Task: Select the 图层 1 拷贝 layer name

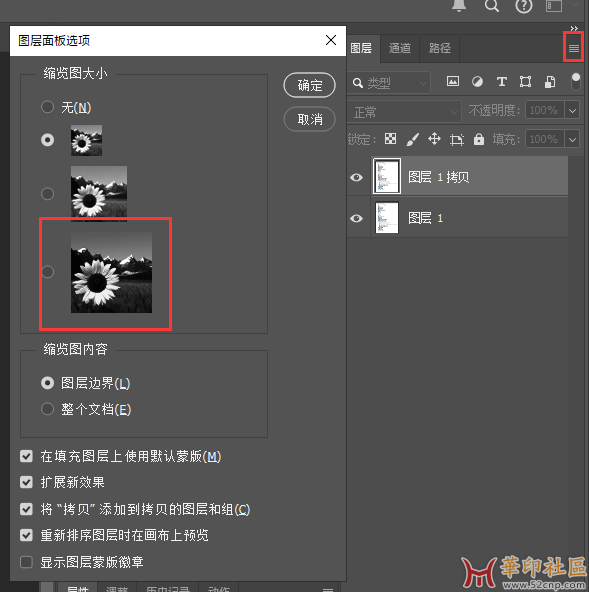Action: click(439, 177)
